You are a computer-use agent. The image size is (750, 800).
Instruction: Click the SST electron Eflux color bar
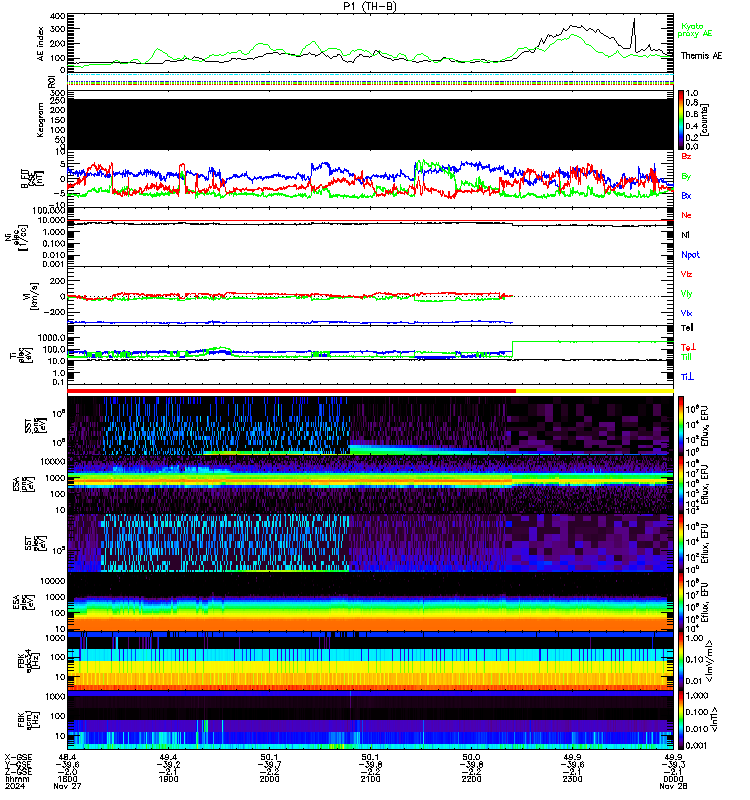[x=681, y=543]
